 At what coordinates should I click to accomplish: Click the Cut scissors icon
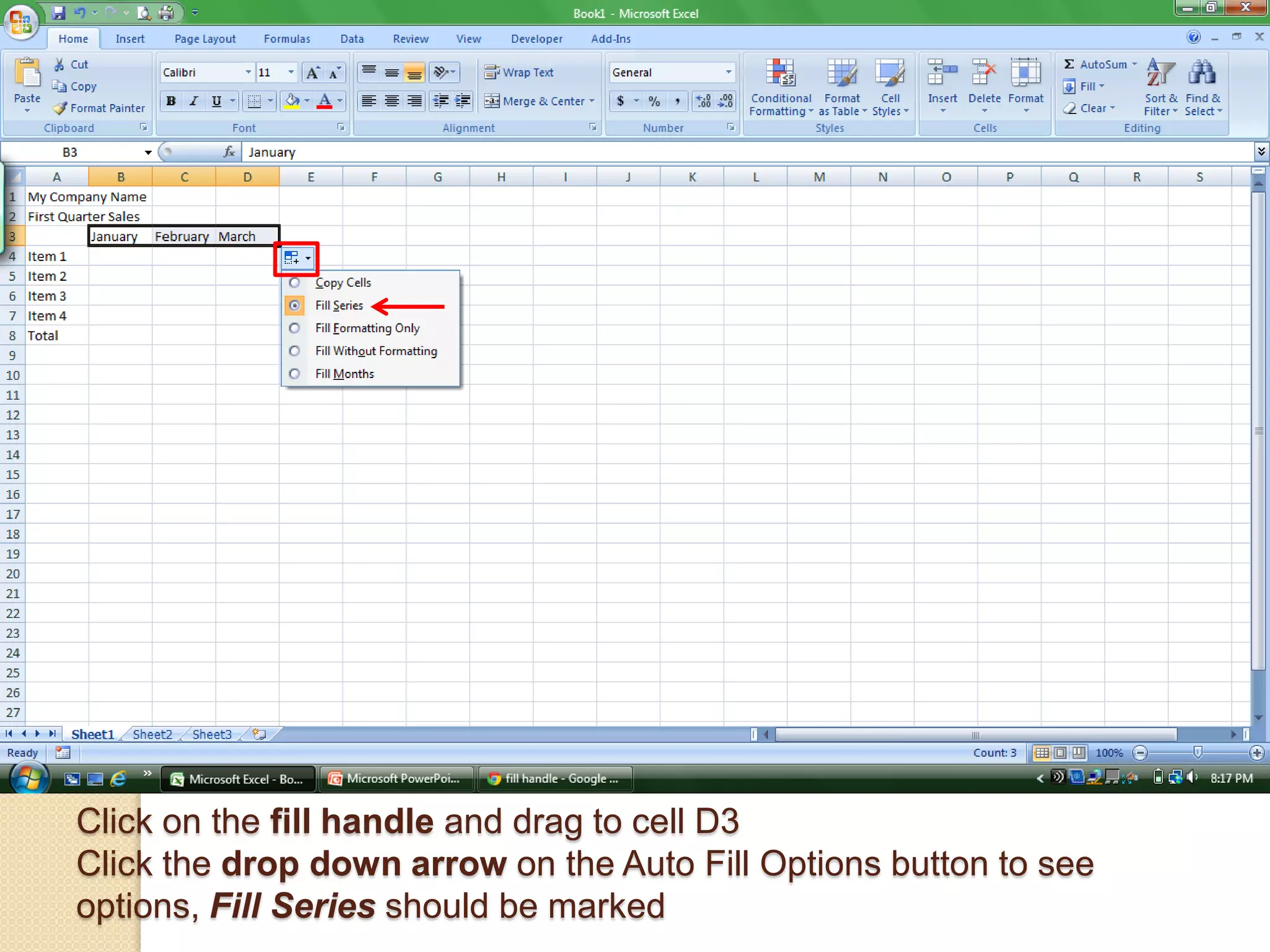[x=60, y=64]
